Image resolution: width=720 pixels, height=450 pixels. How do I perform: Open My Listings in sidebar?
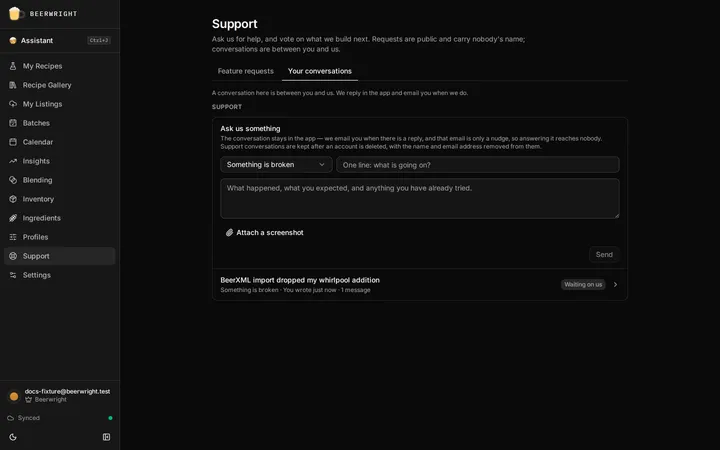tap(60, 104)
